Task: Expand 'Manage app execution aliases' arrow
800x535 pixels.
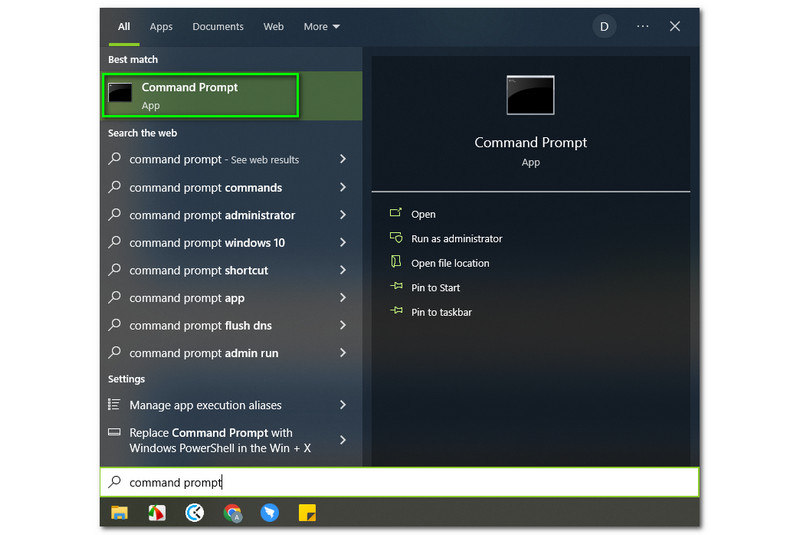Action: pos(343,405)
